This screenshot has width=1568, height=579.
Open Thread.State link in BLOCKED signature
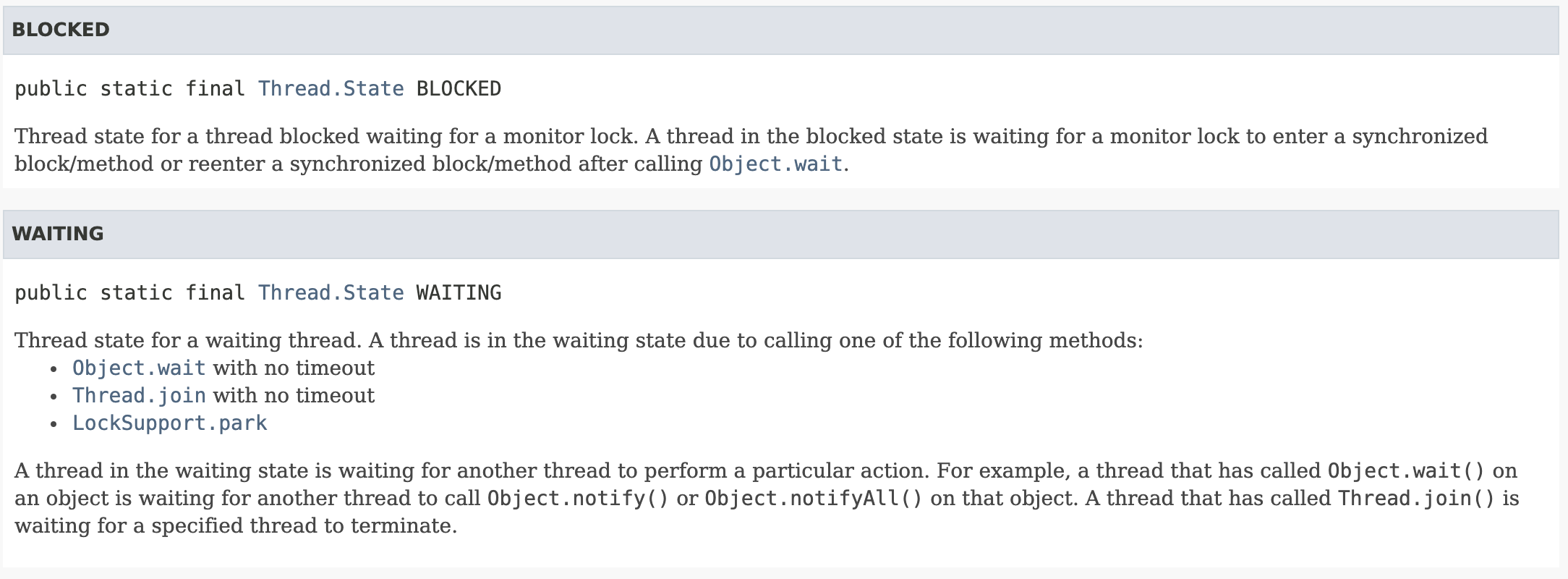click(x=331, y=88)
